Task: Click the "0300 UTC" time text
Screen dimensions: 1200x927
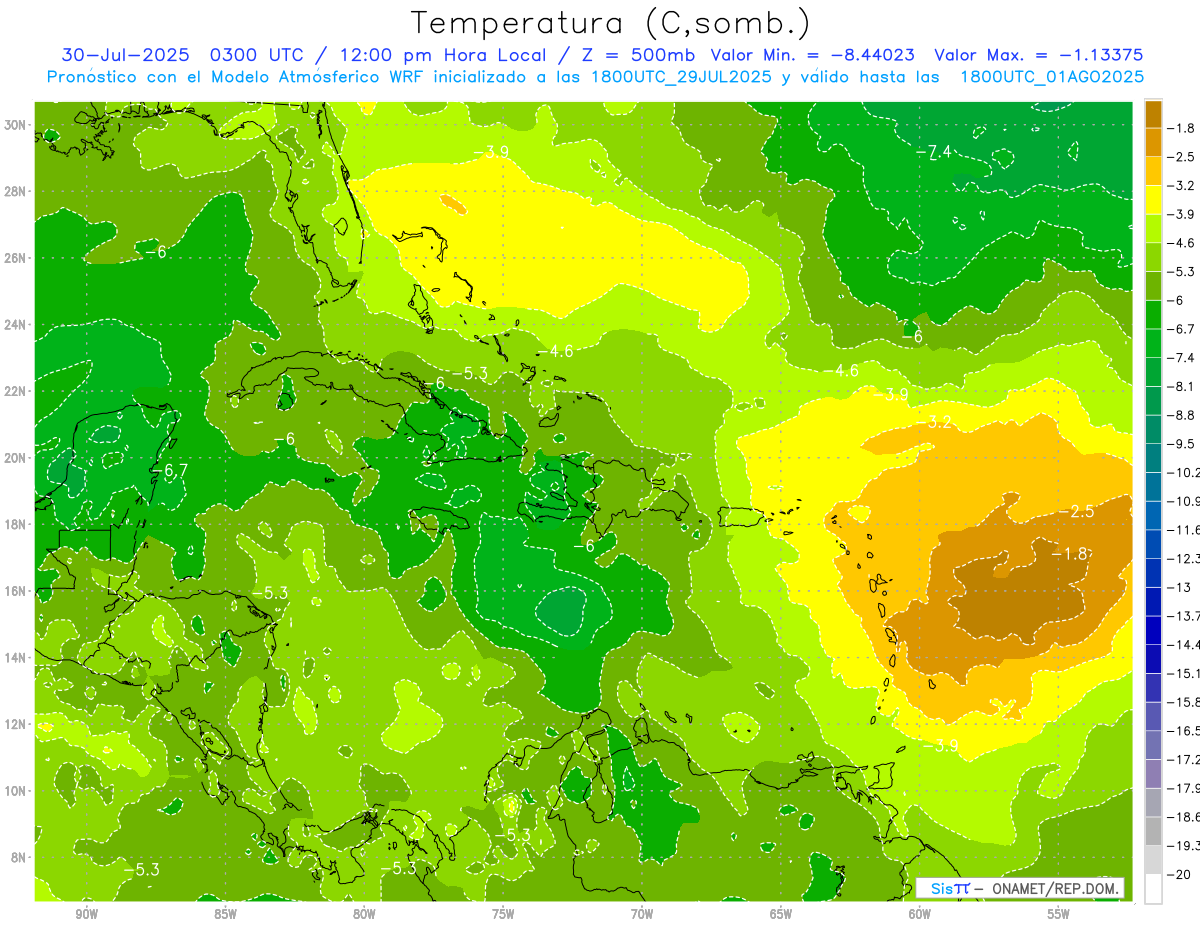Action: click(258, 55)
